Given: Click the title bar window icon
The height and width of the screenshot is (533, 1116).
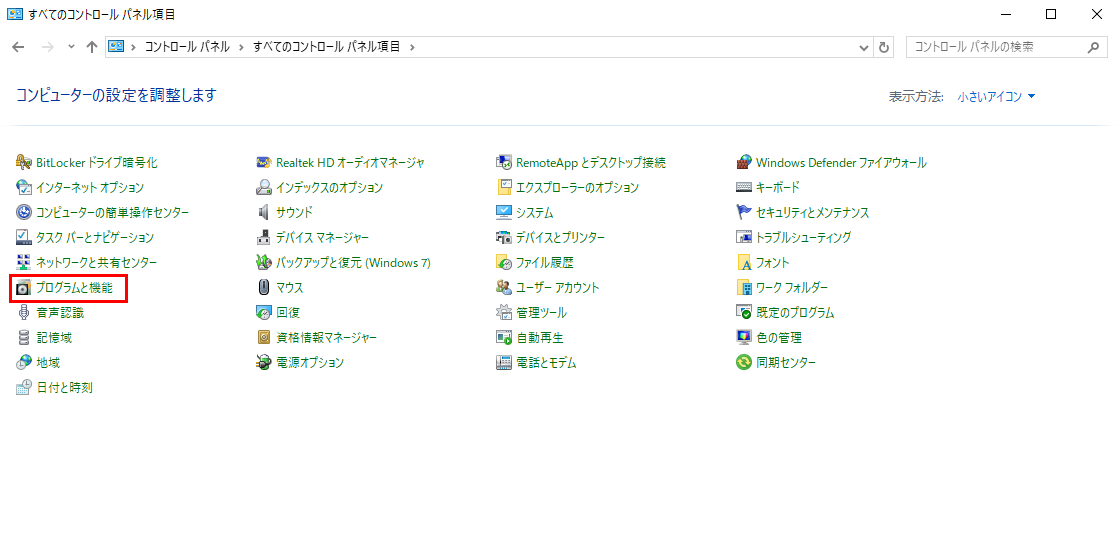Looking at the screenshot, I should (14, 14).
